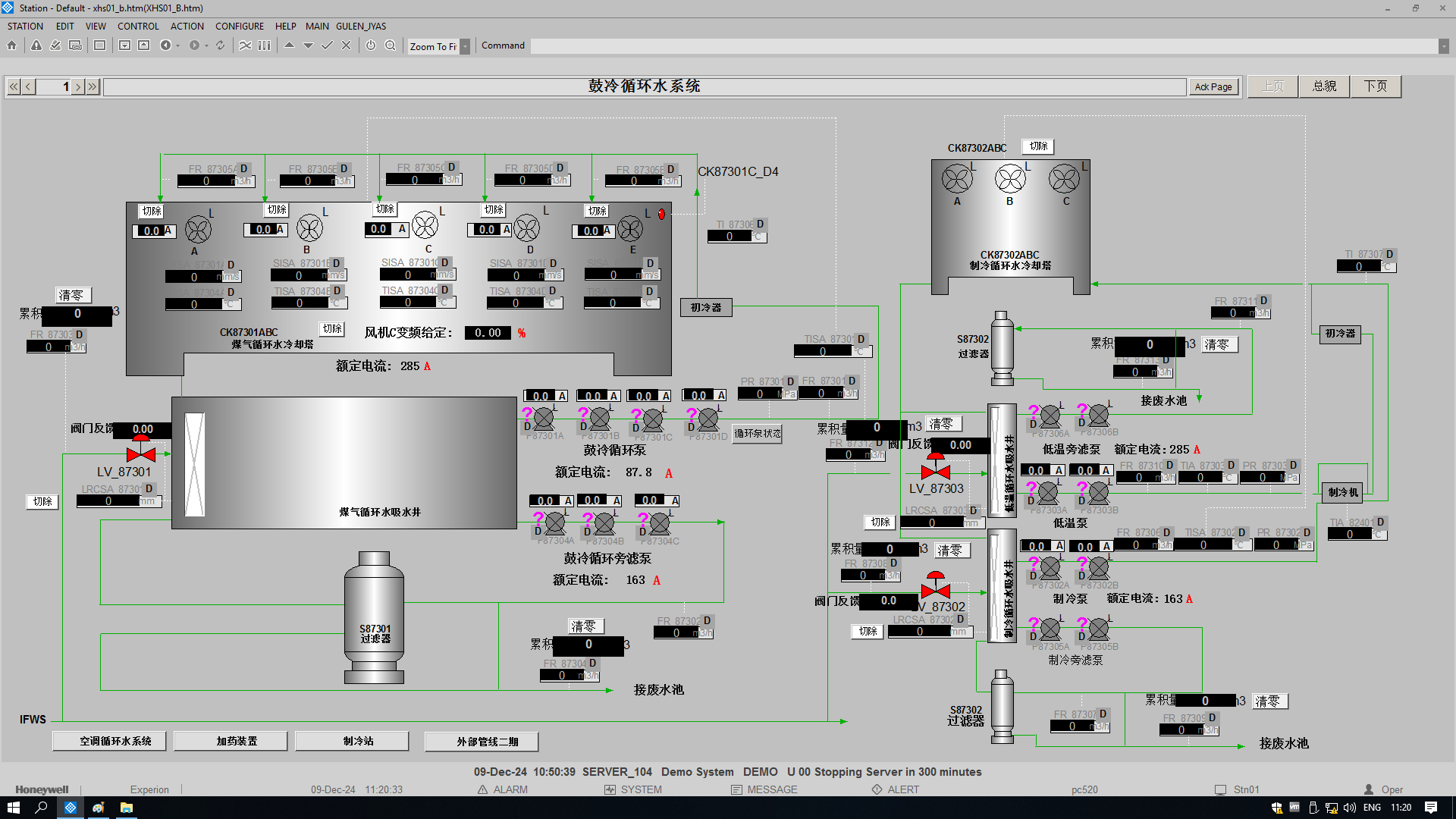
Task: Click the enter checkmark toolbar icon
Action: [x=327, y=45]
